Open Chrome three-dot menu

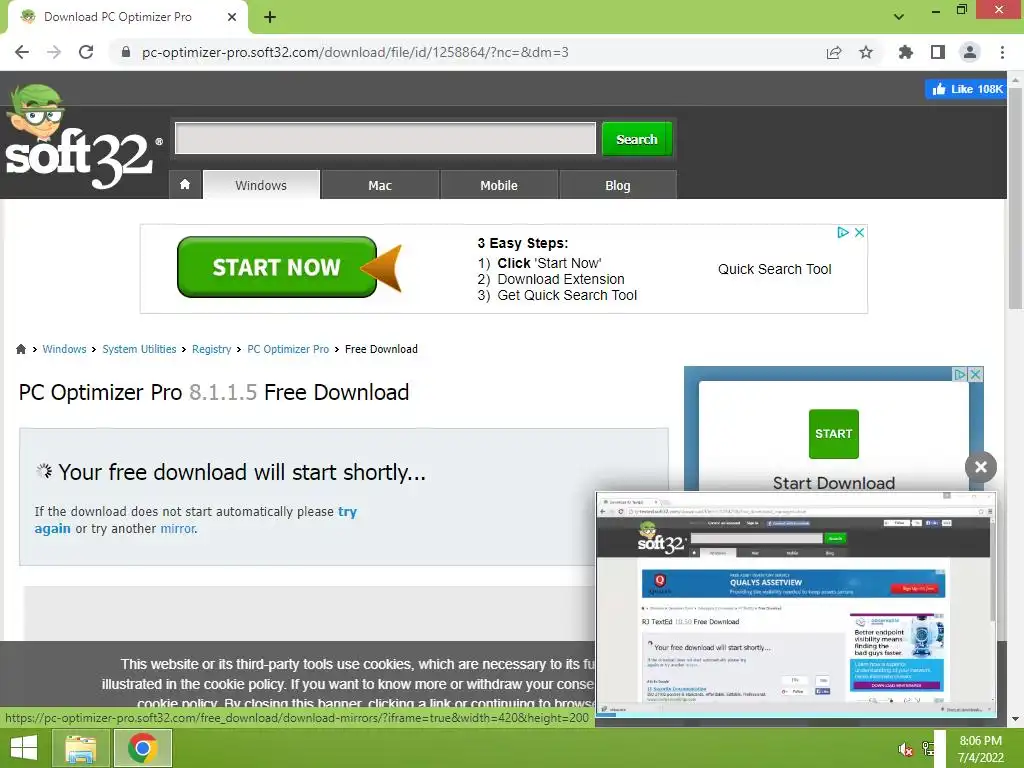pos(1002,52)
